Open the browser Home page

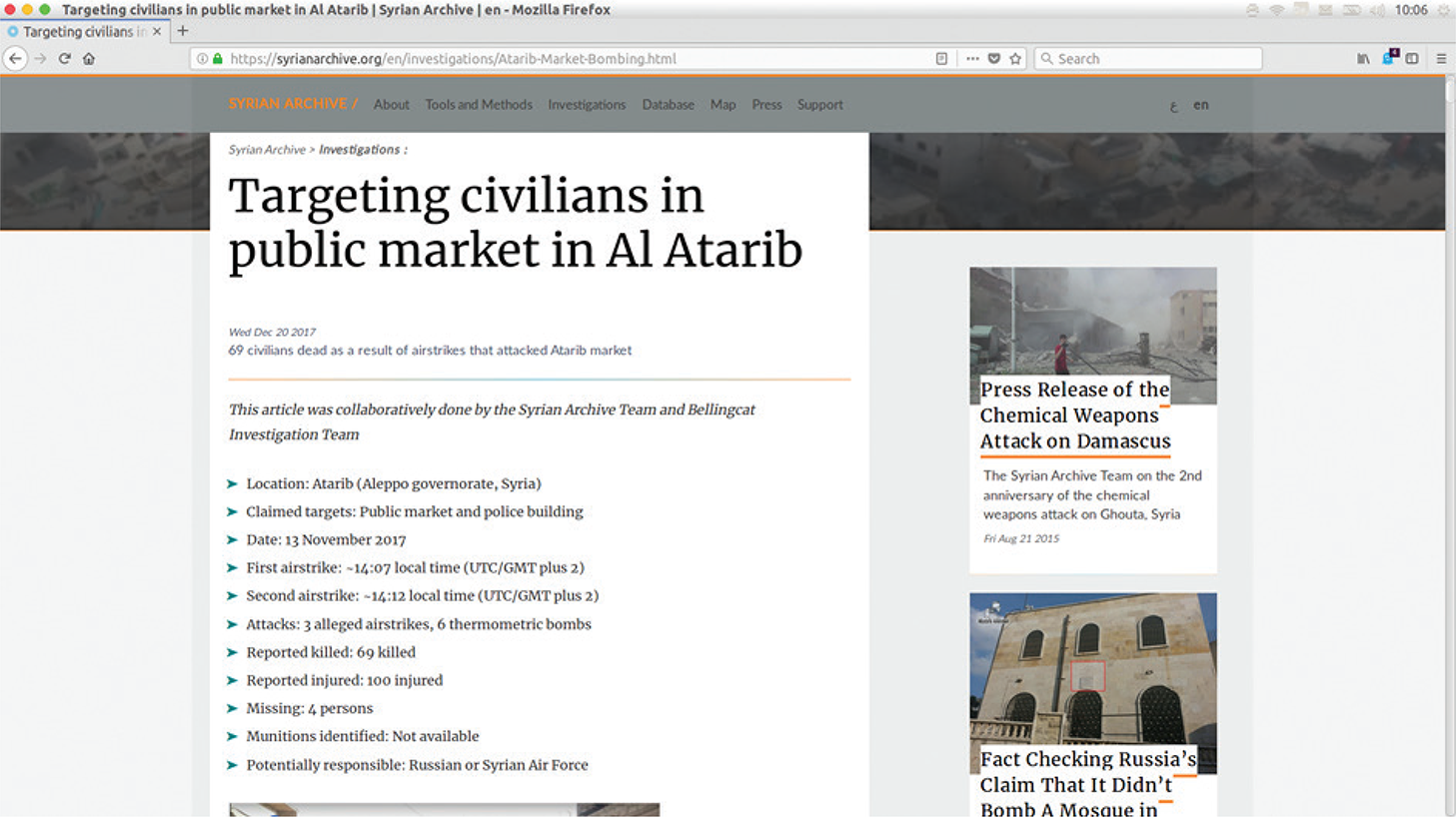[89, 59]
